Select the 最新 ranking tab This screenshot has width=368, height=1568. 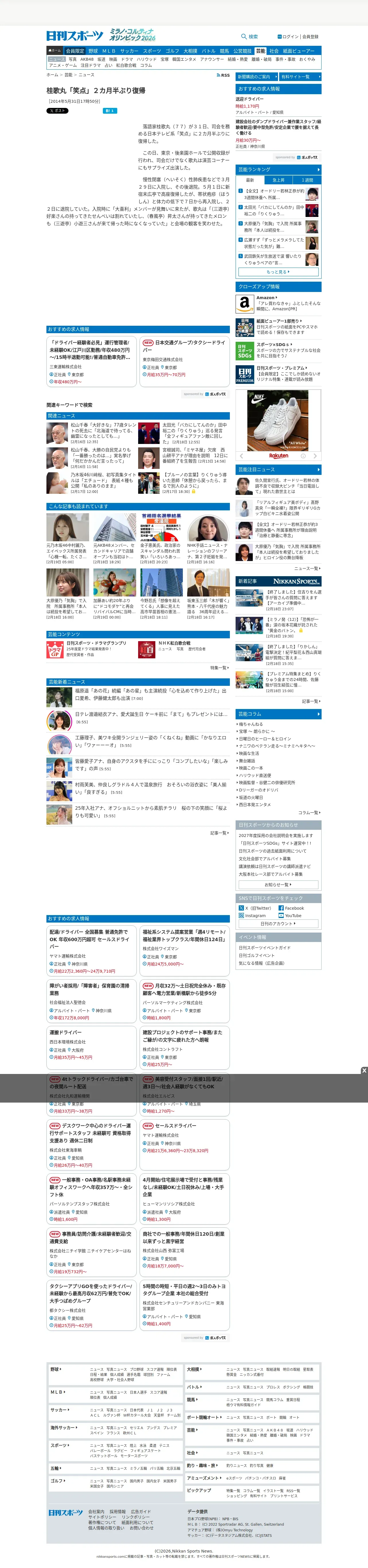[x=250, y=180]
